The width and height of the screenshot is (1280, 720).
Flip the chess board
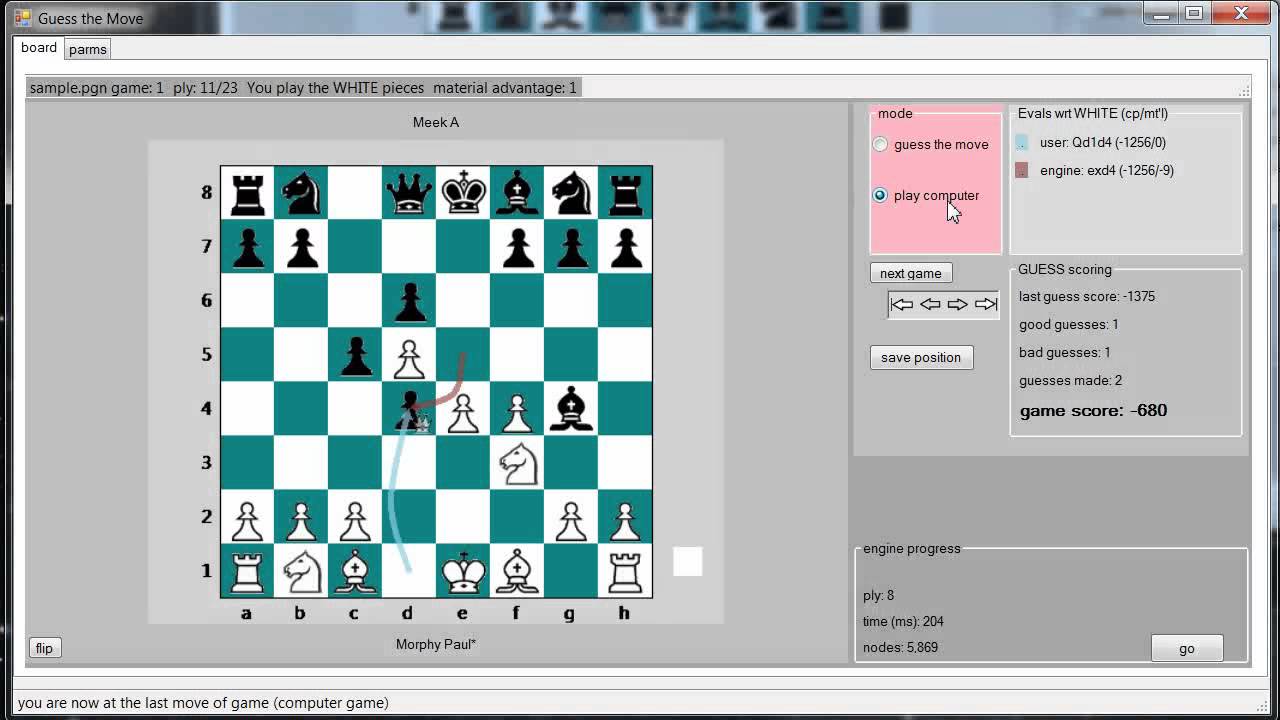44,648
